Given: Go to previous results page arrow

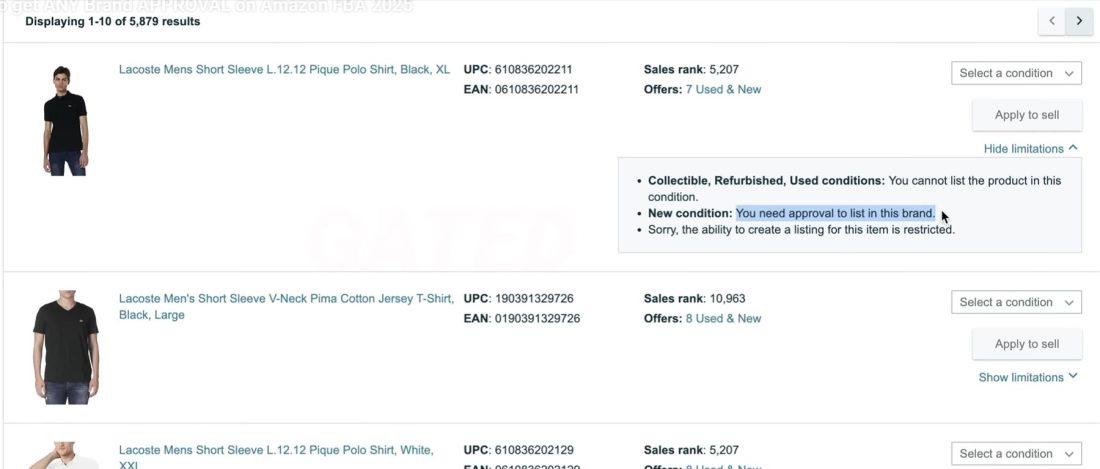Looking at the screenshot, I should coord(1051,20).
